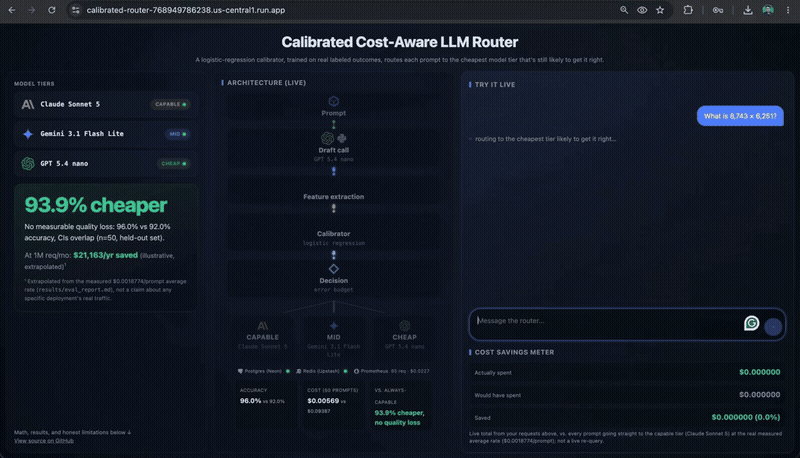Click the Gemini icon above MID node
The image size is (800, 458).
click(x=334, y=326)
